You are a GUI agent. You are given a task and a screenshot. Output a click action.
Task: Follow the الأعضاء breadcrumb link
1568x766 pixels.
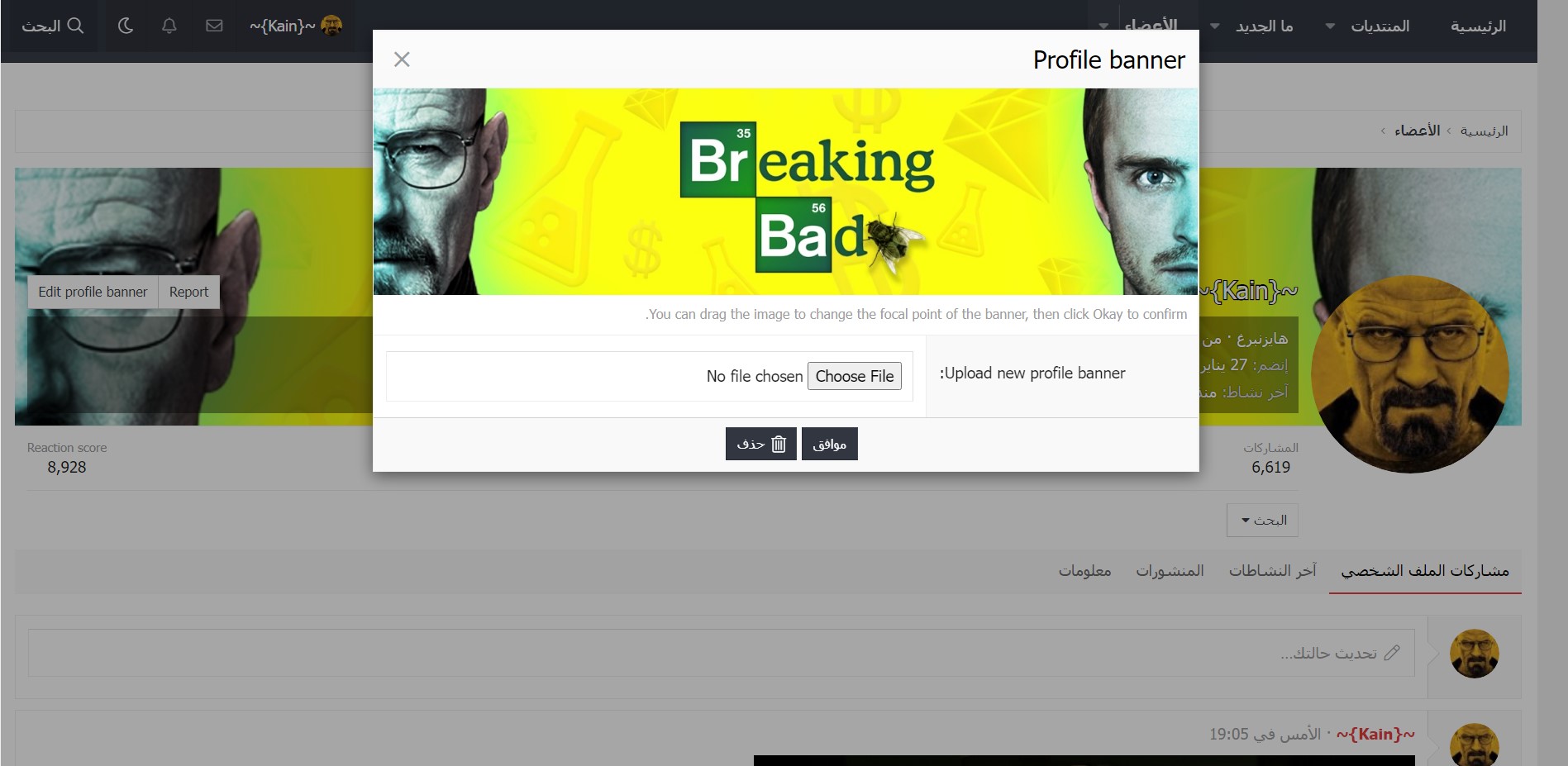pos(1417,131)
